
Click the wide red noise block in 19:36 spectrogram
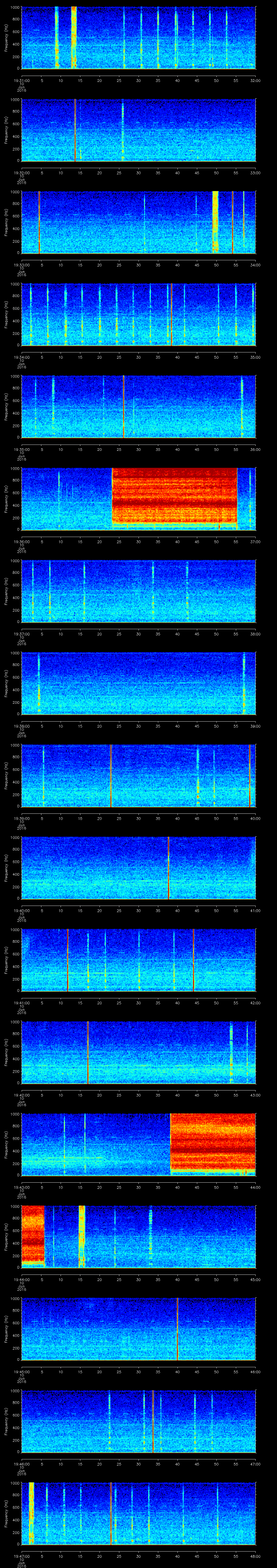pos(174,495)
